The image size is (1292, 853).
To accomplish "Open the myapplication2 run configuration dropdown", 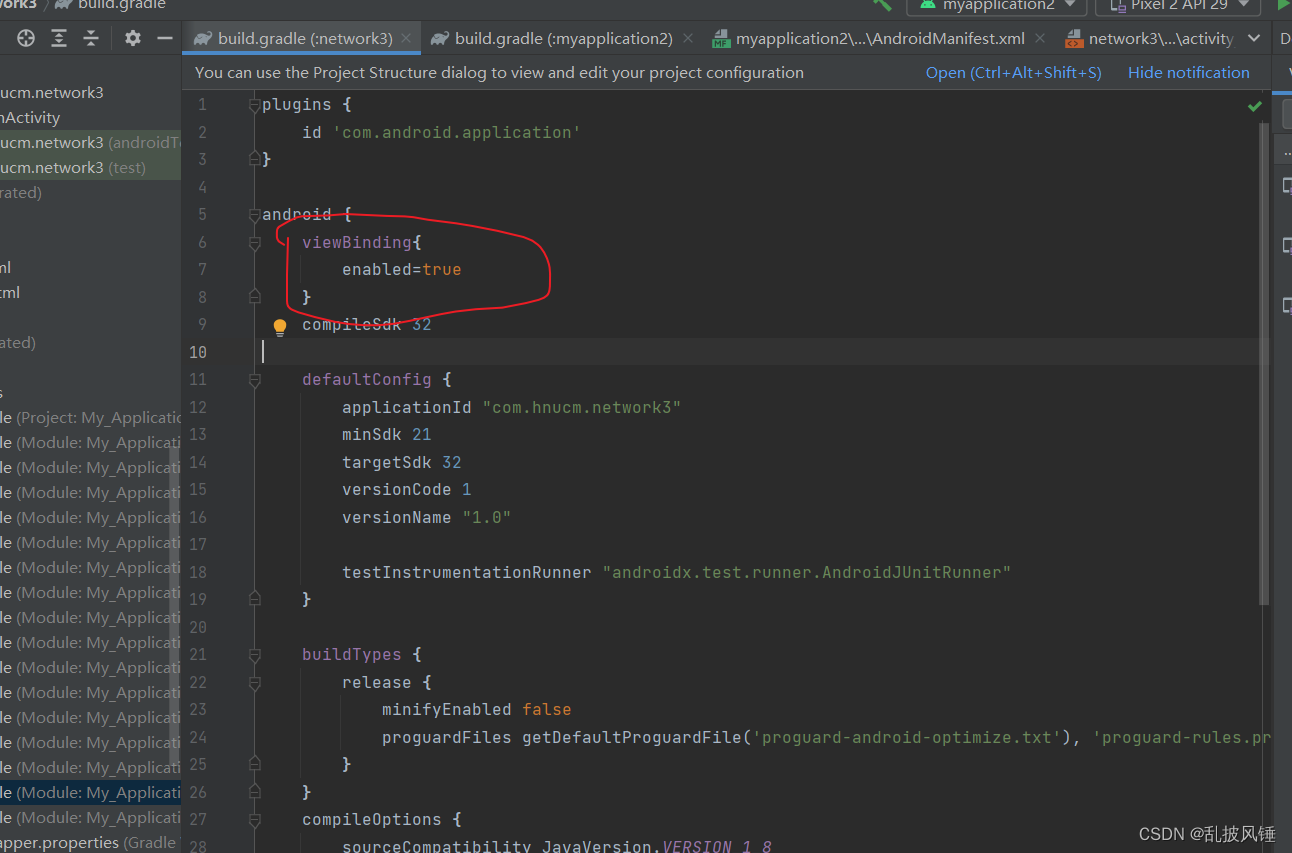I will click(x=996, y=6).
